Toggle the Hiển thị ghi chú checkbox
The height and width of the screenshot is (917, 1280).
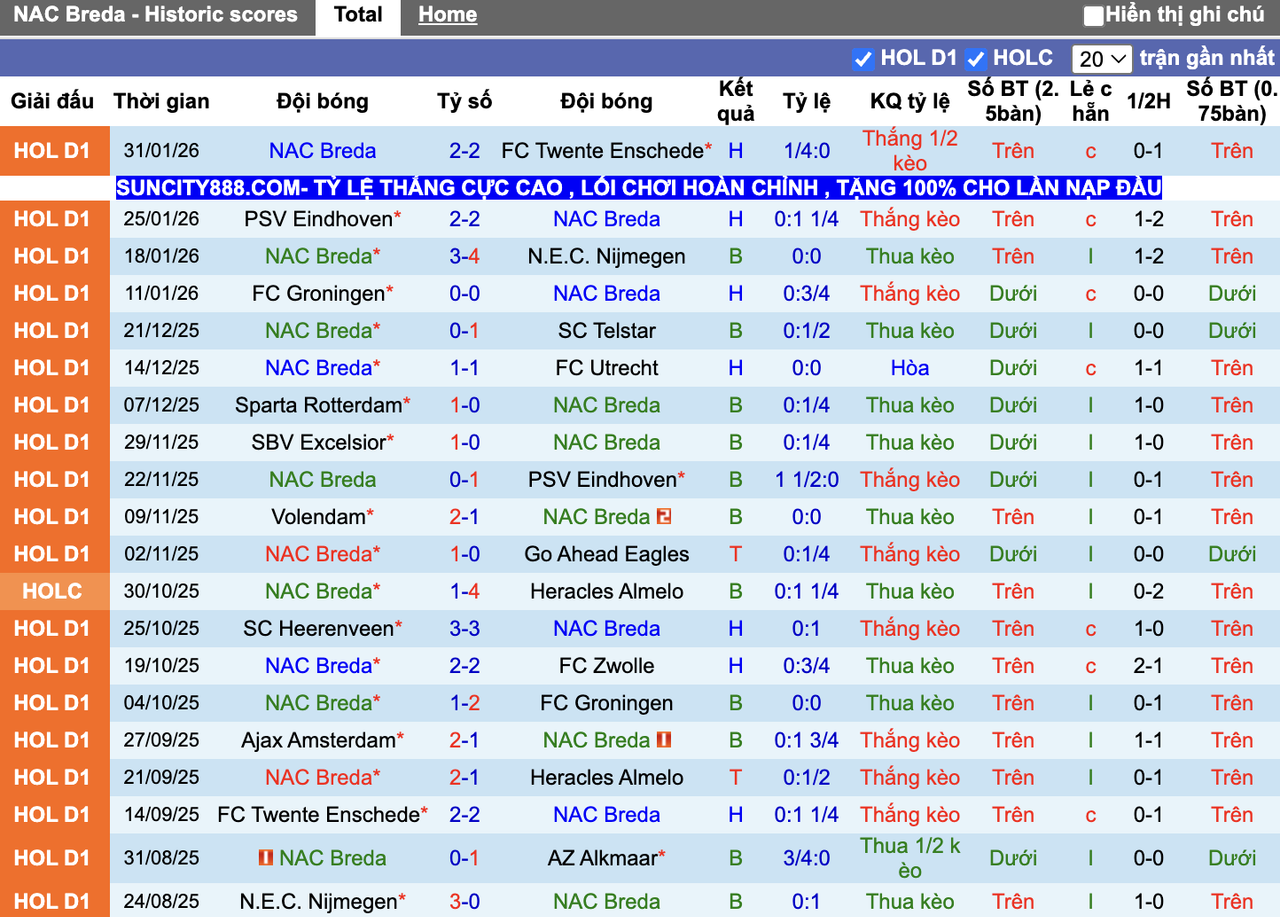point(1094,16)
